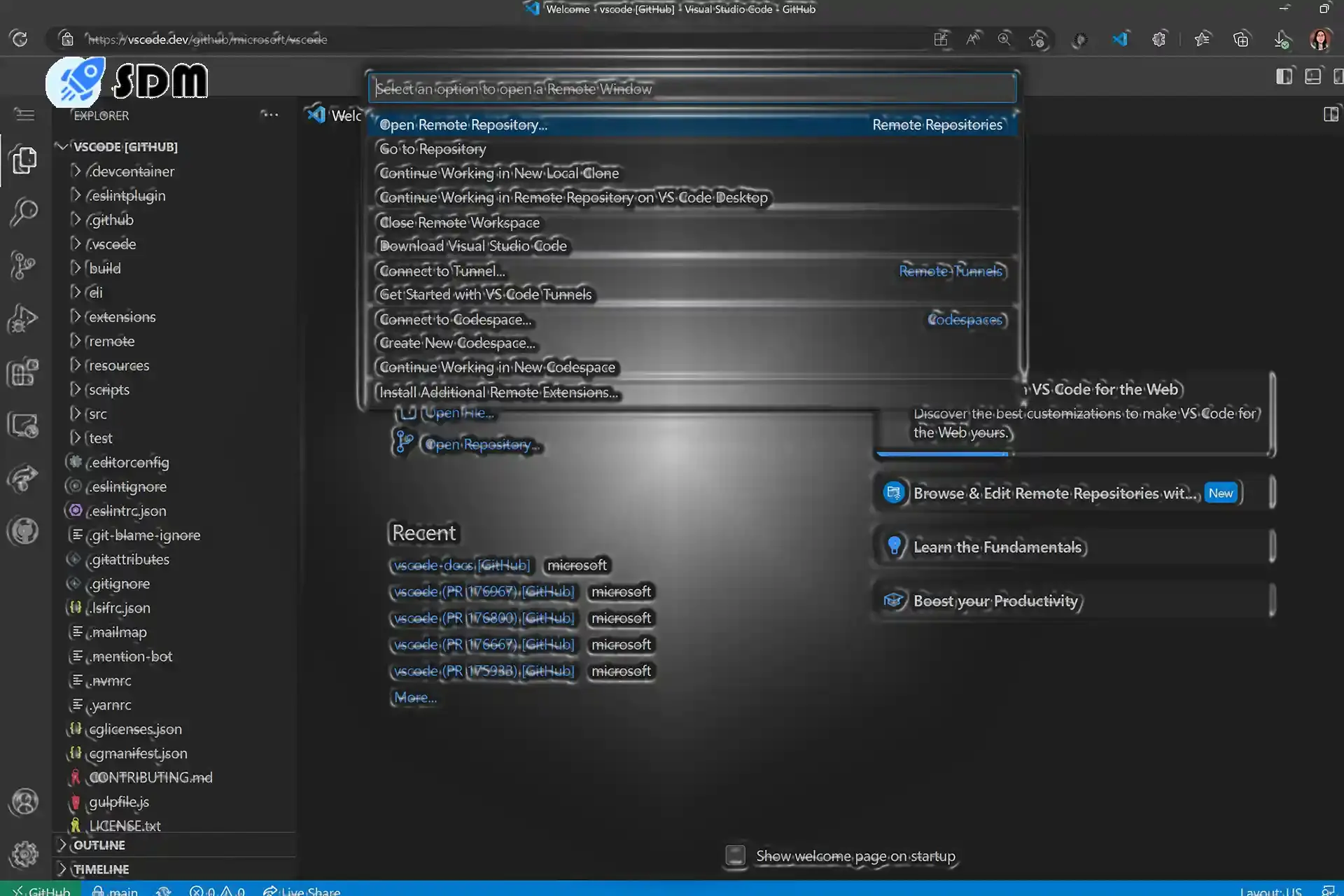Select Install Additional Remote Extensions...
1344x896 pixels.
[x=693, y=393]
